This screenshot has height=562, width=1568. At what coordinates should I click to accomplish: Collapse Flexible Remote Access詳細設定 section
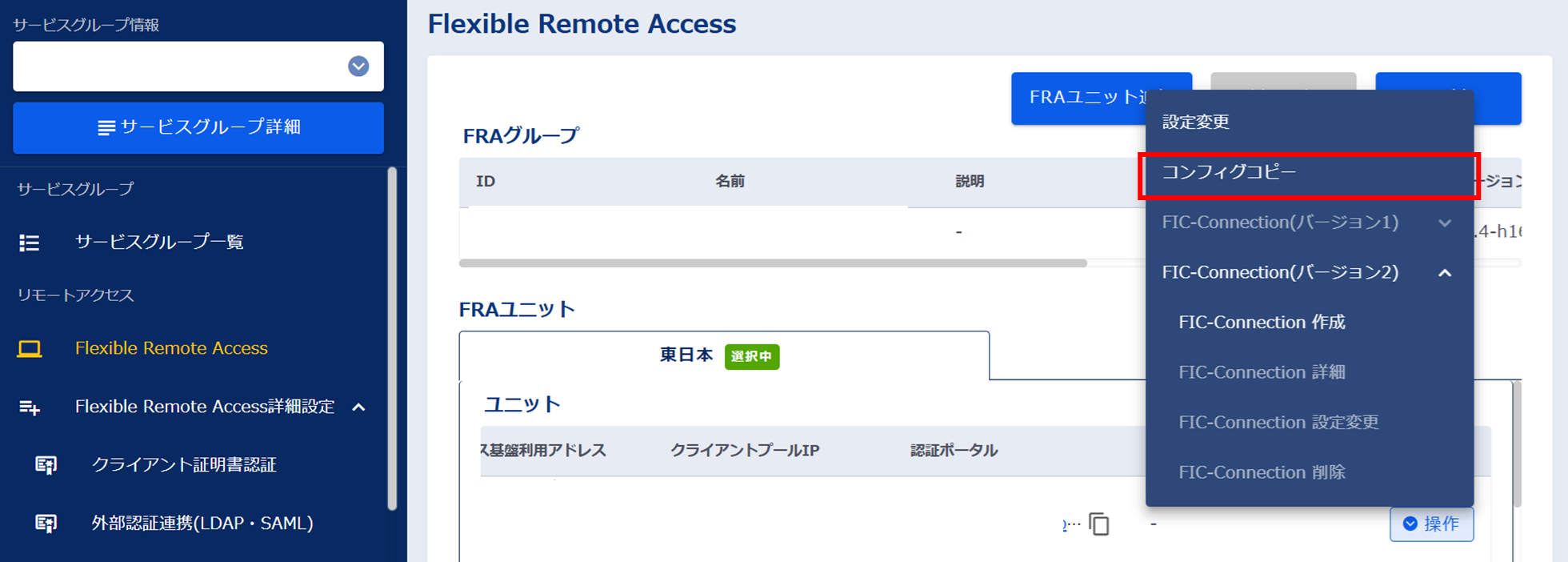click(x=359, y=407)
